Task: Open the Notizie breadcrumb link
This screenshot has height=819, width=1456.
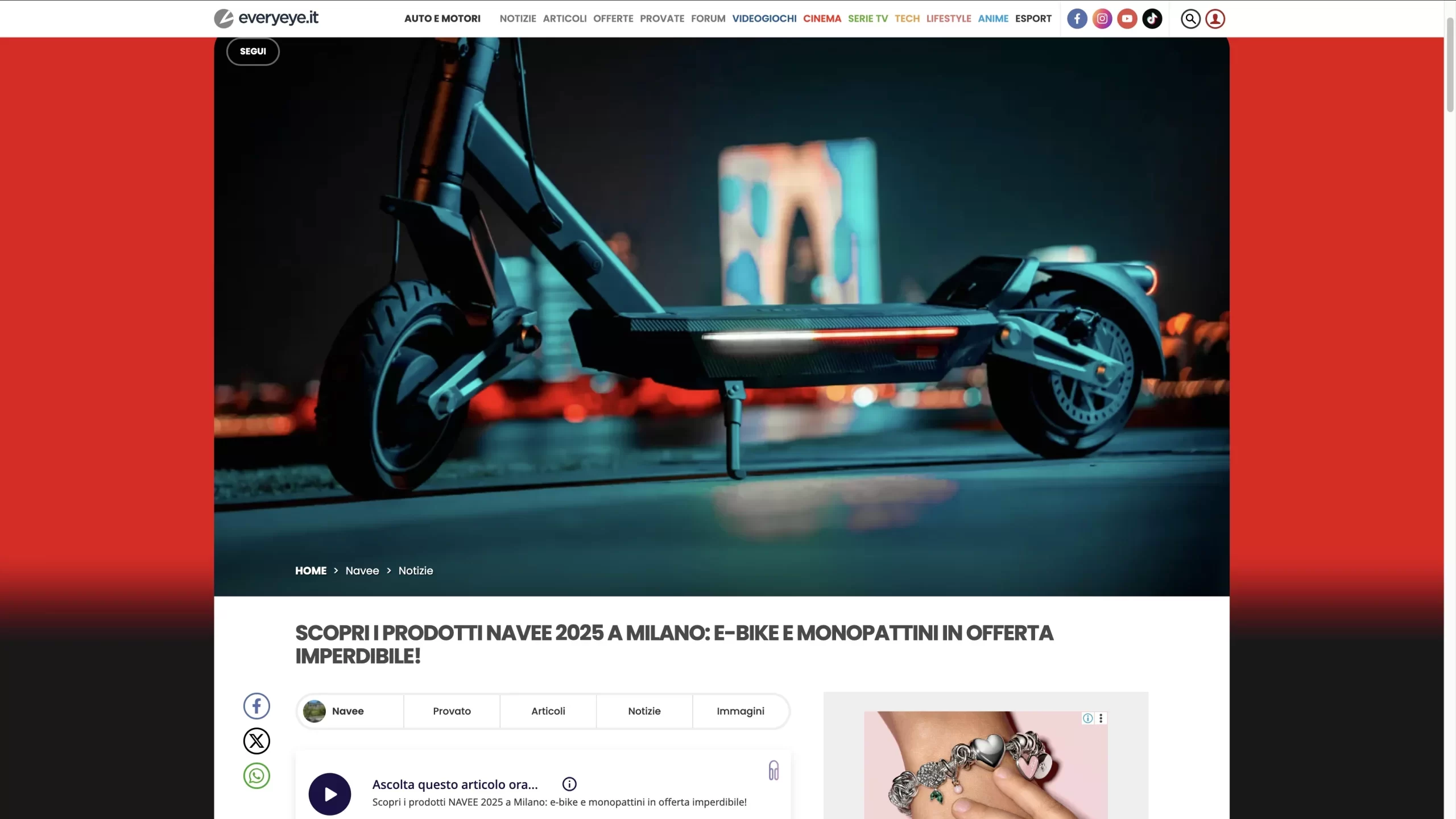Action: click(x=415, y=570)
